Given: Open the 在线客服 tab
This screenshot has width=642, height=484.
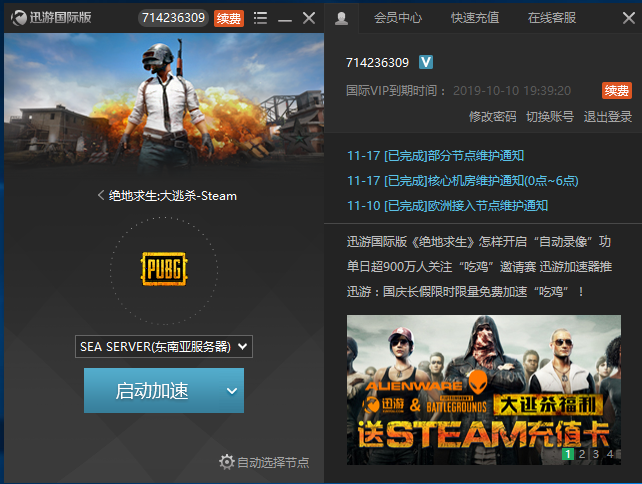Looking at the screenshot, I should 552,18.
